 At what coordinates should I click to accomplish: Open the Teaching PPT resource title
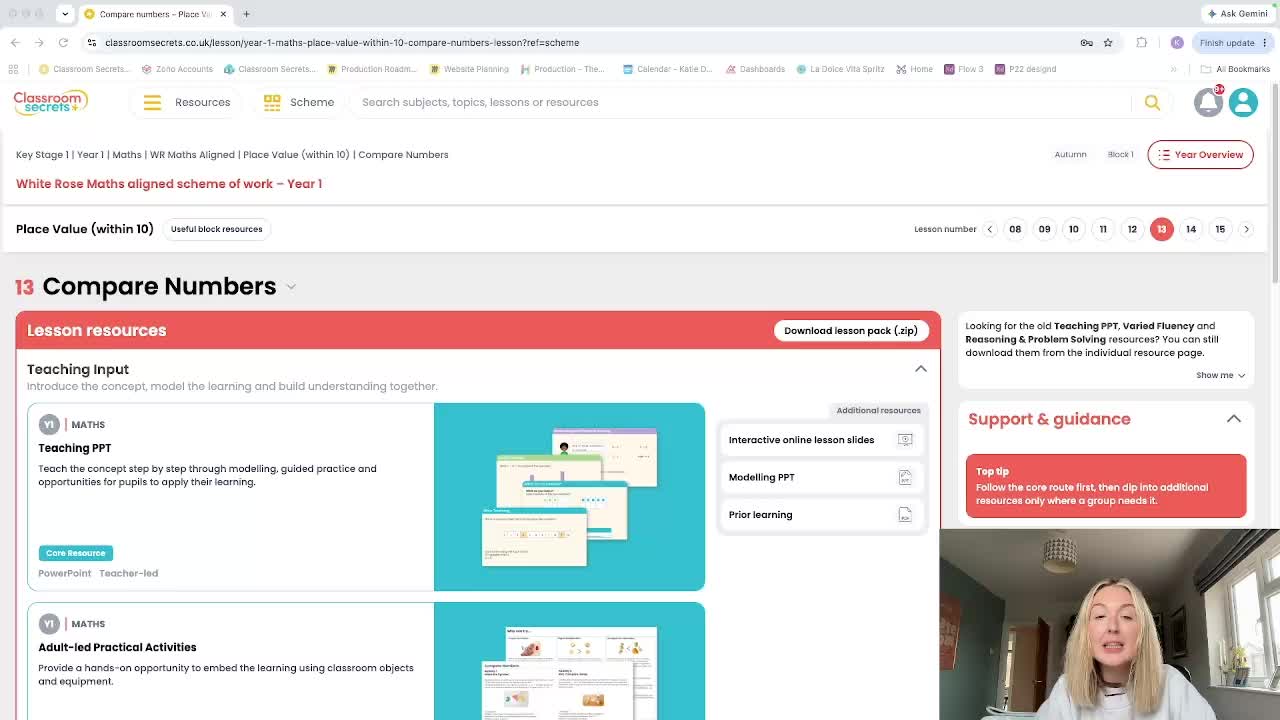click(x=75, y=448)
